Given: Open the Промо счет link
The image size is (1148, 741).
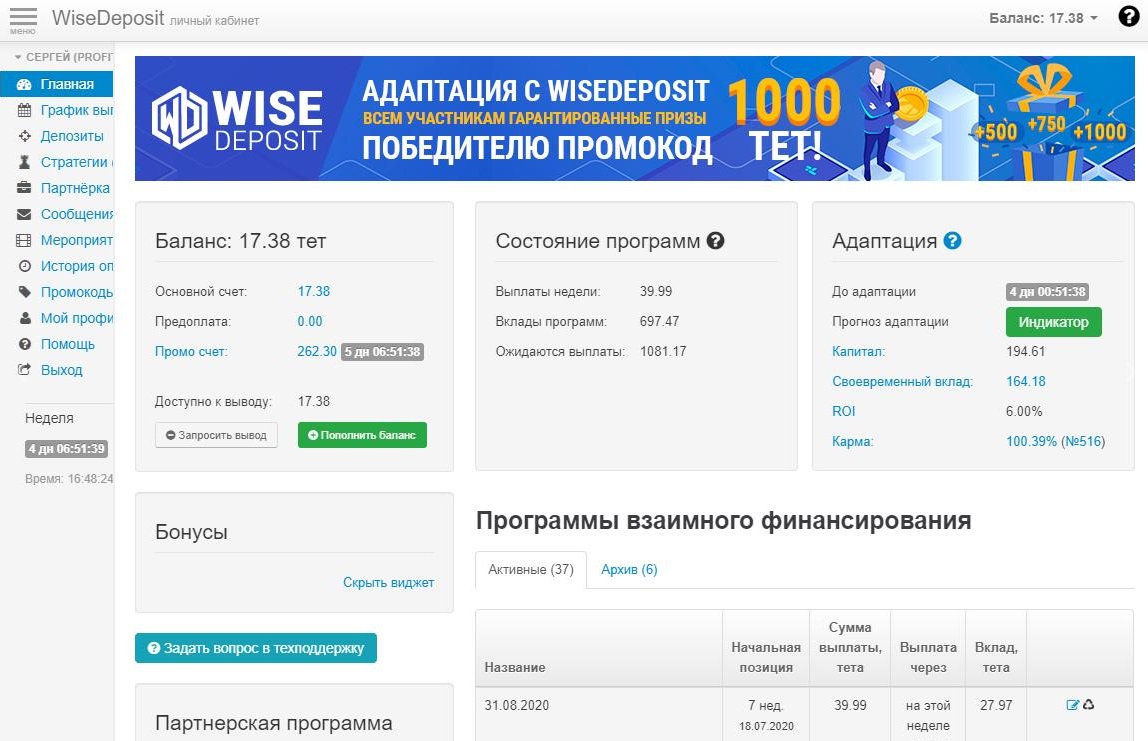Looking at the screenshot, I should click(191, 352).
